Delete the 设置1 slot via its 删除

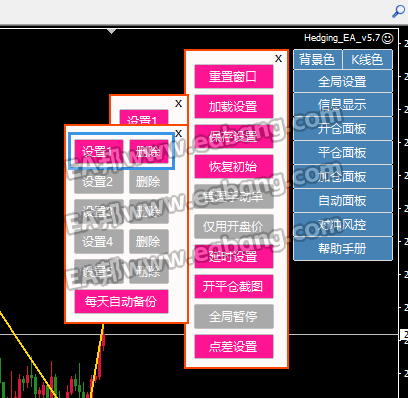(x=149, y=152)
